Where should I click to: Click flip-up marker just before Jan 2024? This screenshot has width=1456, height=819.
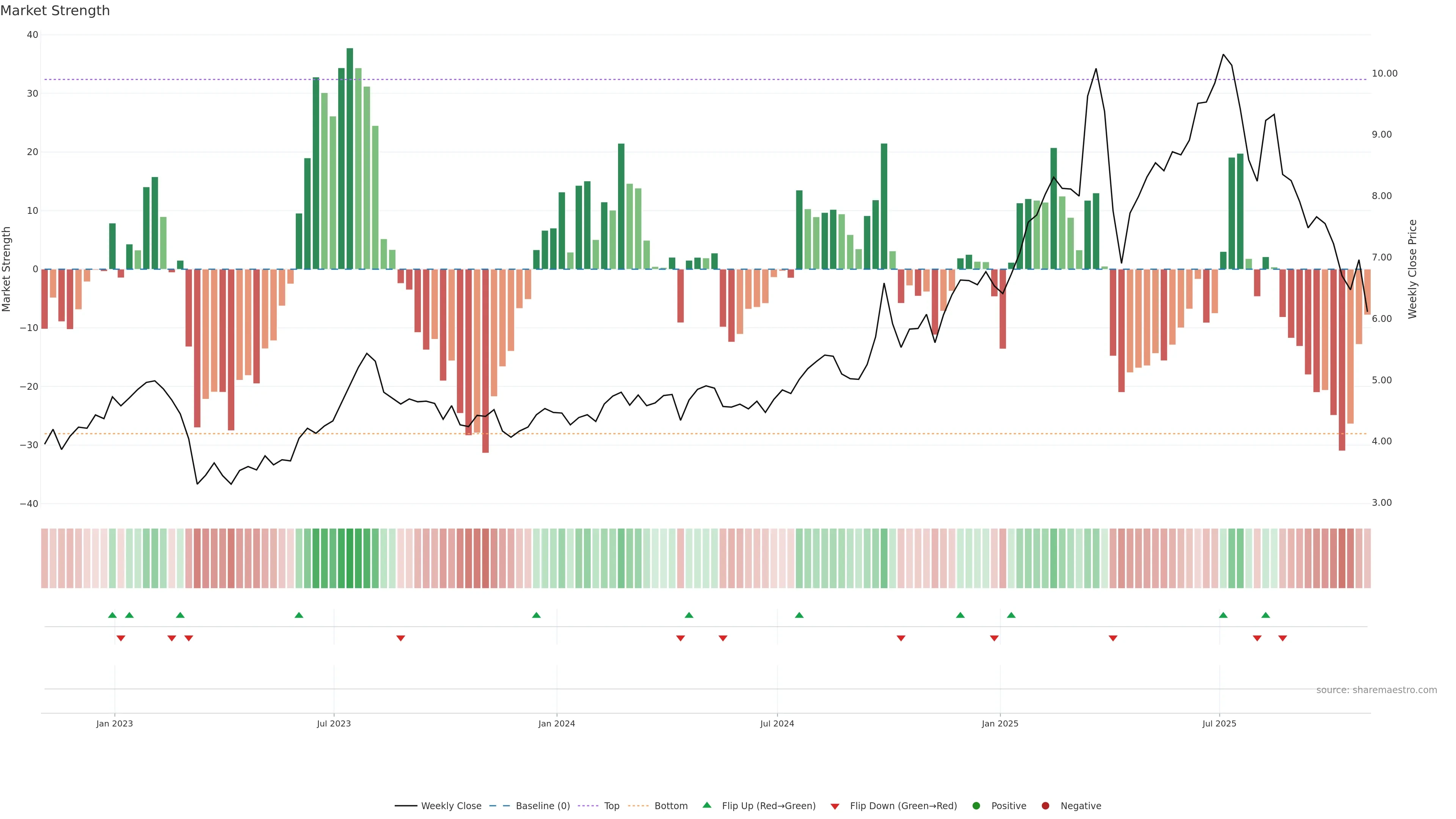click(x=537, y=615)
